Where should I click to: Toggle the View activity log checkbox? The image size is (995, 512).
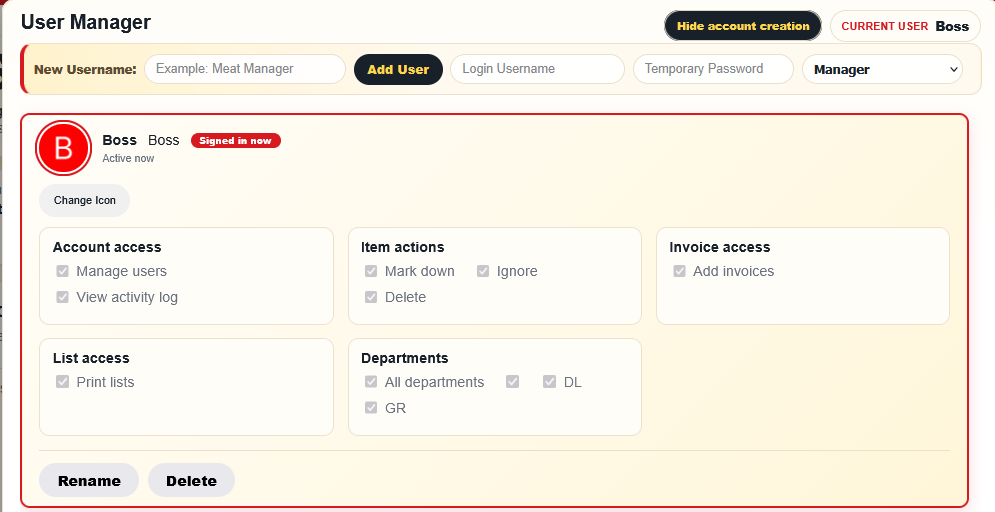point(62,297)
